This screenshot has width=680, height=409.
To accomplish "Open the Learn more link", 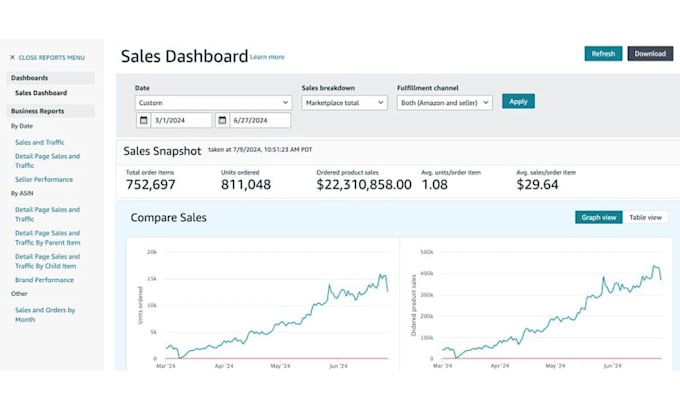I will (x=267, y=57).
